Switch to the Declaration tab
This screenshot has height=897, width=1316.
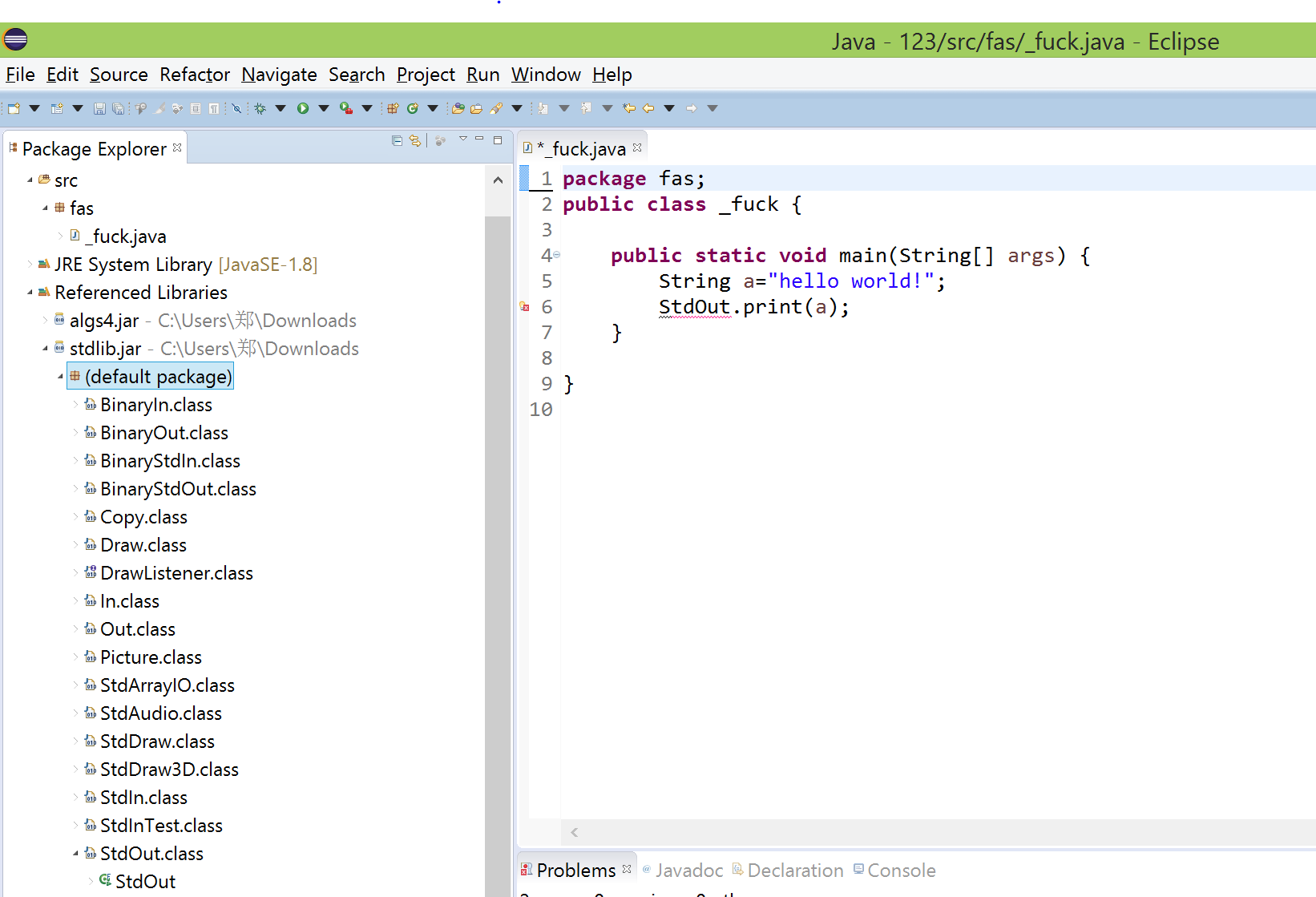[788, 870]
